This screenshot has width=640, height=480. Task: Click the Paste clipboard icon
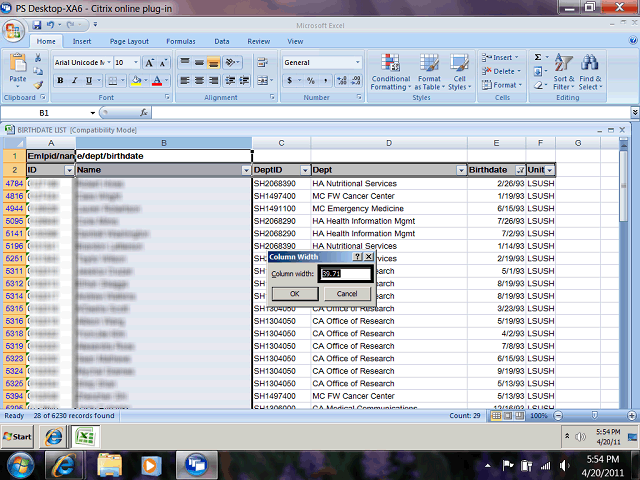click(x=18, y=63)
